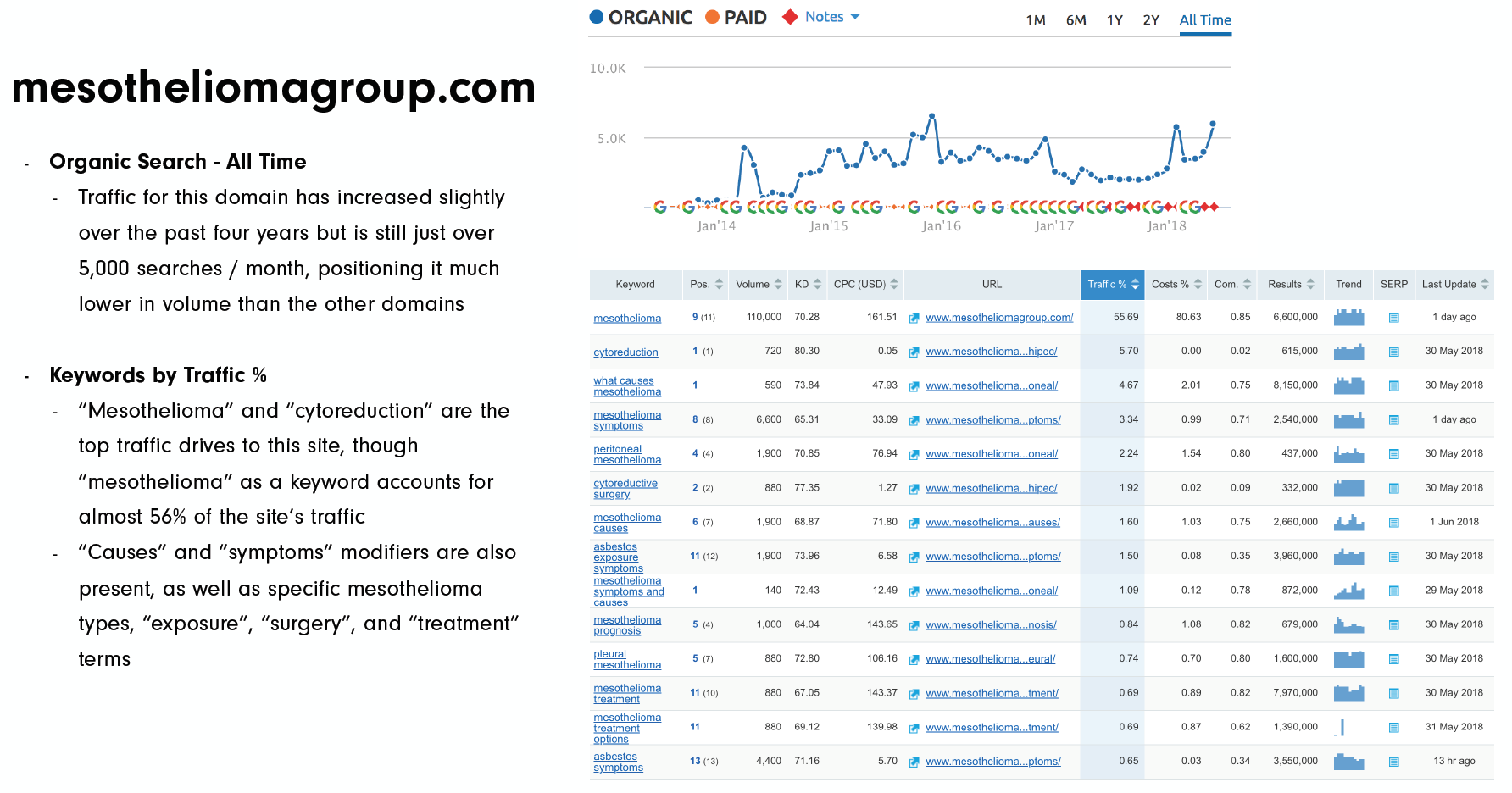Screen dimensions: 1512x793
Task: Open the www.mesotheliomagroup.com/ URL link
Action: point(999,318)
